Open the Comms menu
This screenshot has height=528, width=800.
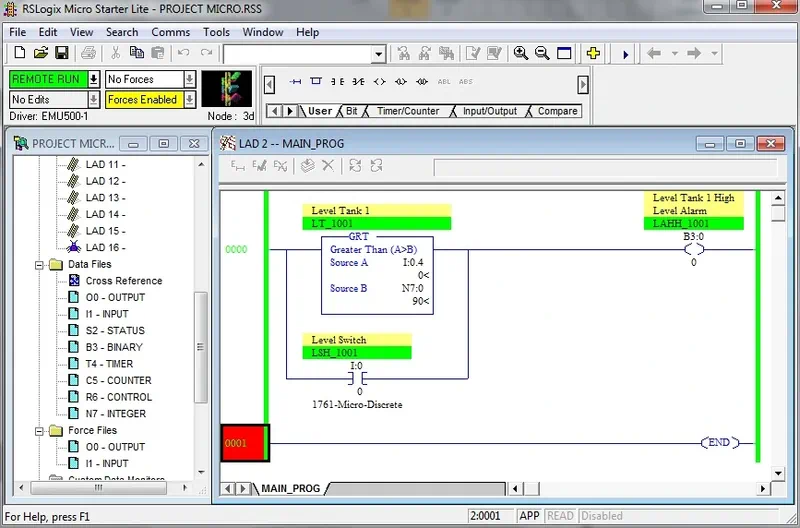click(170, 32)
